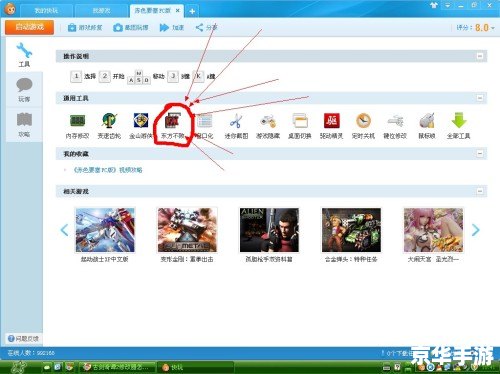Image resolution: width=500 pixels, height=374 pixels.
Task: Click the camera screenshot toolbar item
Action: pos(130,28)
